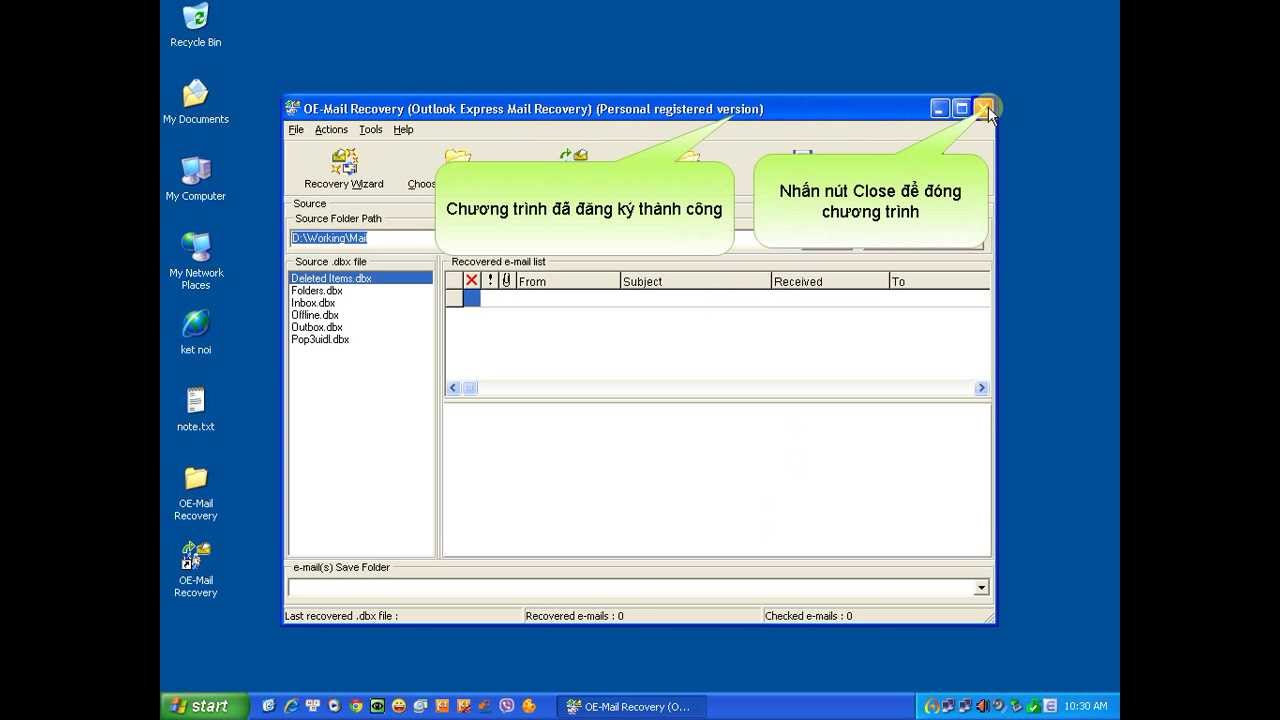Sort by the Subject column header
This screenshot has height=720, width=1280.
click(695, 281)
